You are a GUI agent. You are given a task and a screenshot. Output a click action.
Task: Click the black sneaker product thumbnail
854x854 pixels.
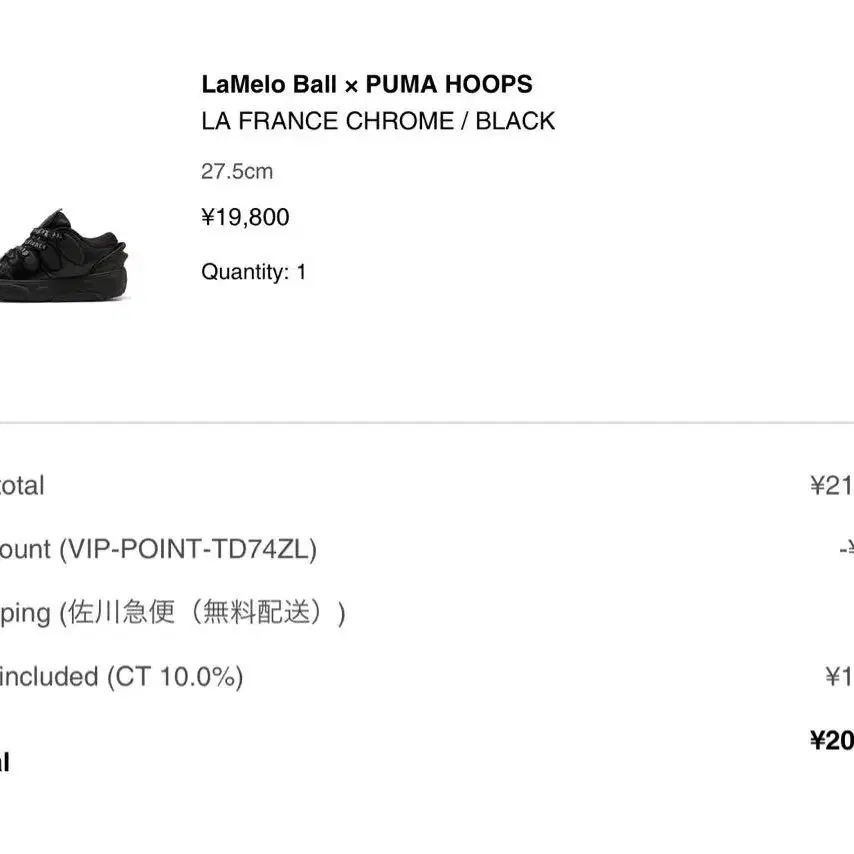tap(64, 256)
